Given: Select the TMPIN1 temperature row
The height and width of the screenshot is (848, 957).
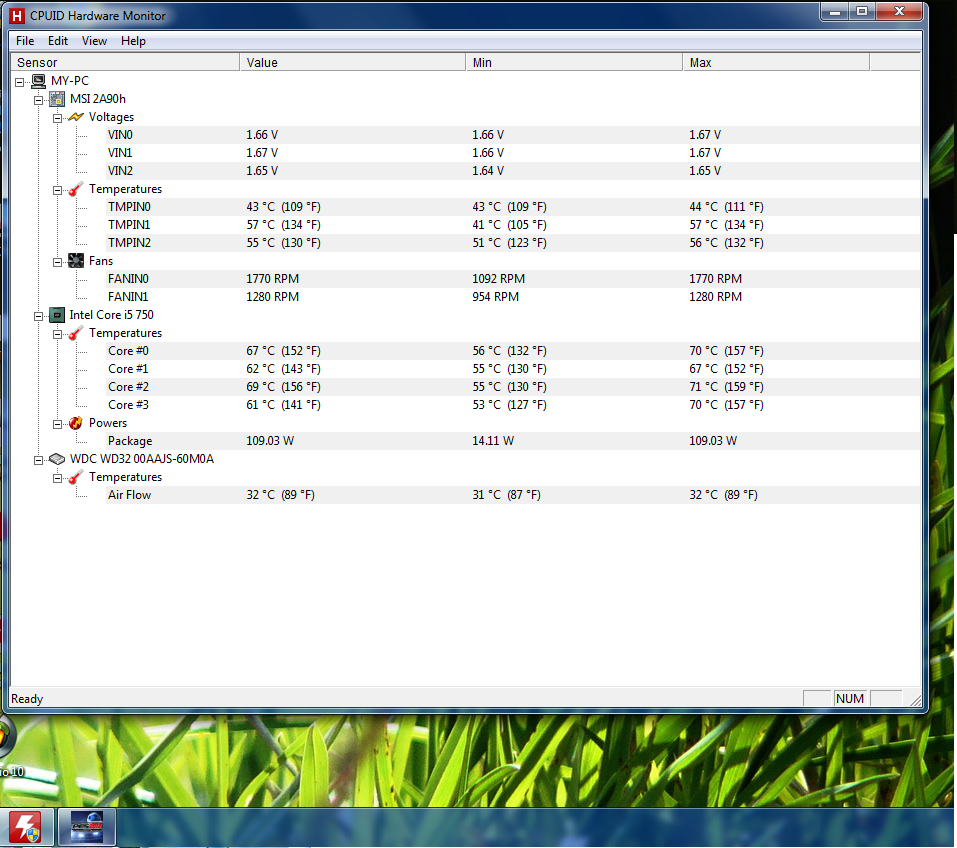Looking at the screenshot, I should tap(513, 225).
